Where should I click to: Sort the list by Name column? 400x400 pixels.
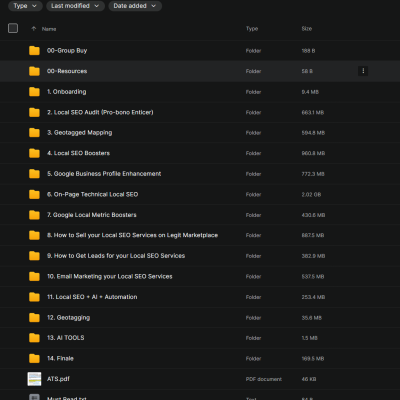click(x=49, y=29)
